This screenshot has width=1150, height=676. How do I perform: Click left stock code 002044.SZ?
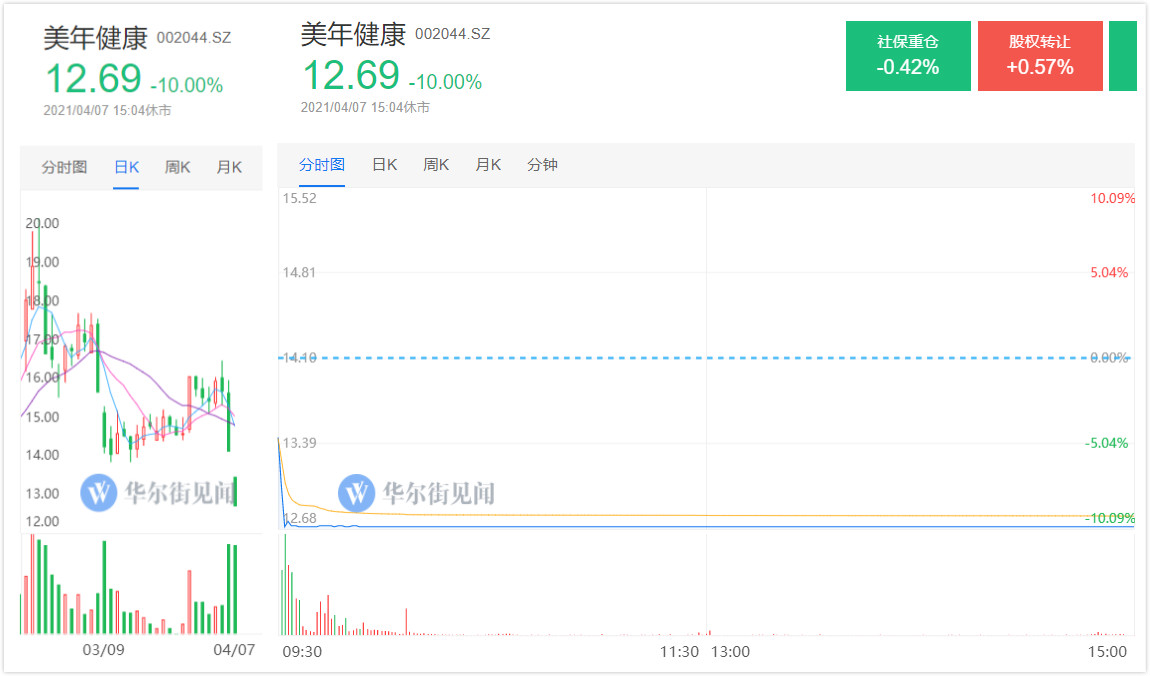tap(194, 38)
